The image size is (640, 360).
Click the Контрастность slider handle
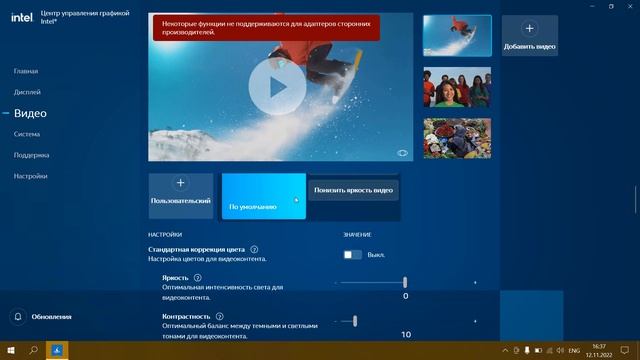[355, 321]
